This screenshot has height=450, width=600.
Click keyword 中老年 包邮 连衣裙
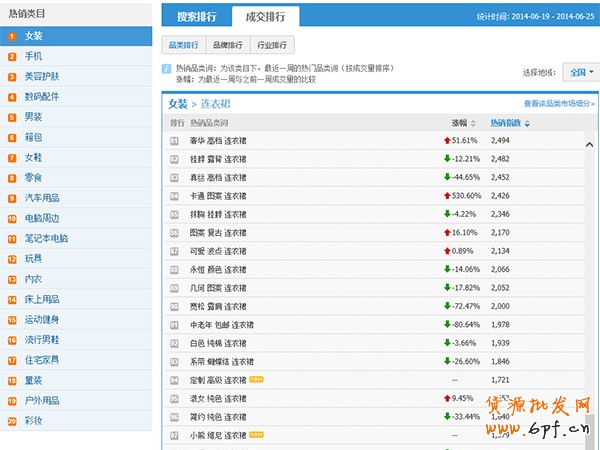(222, 325)
